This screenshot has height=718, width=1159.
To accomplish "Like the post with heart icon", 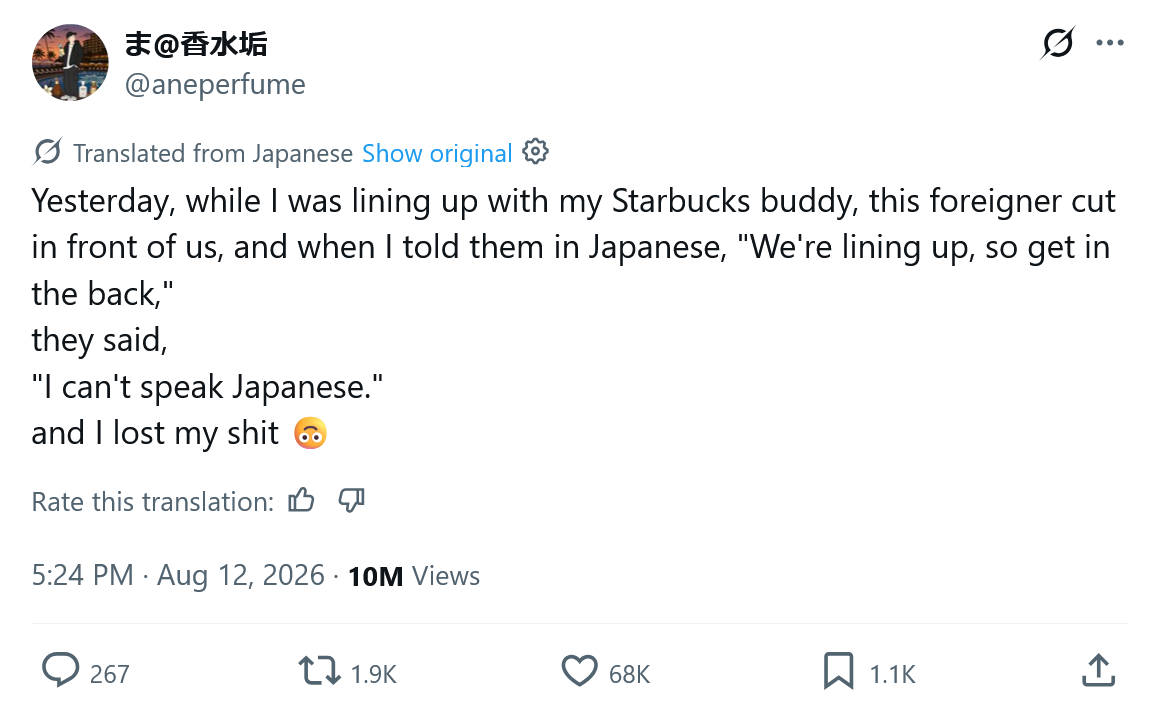I will click(580, 671).
